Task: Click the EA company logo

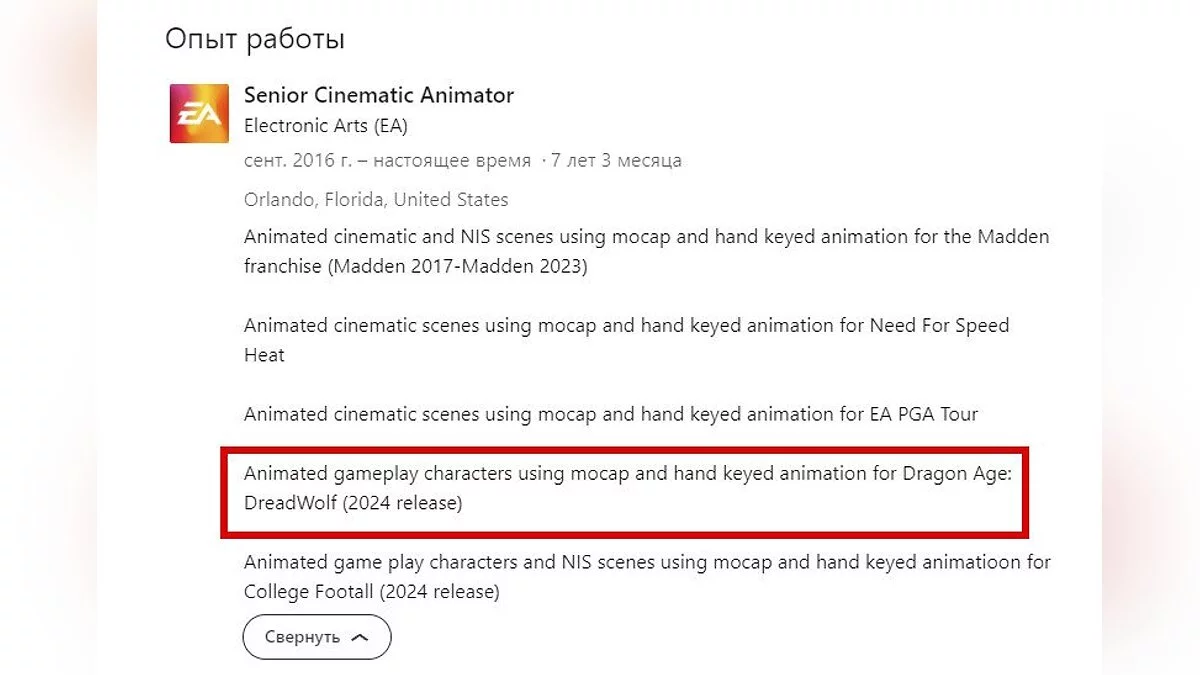Action: click(199, 113)
